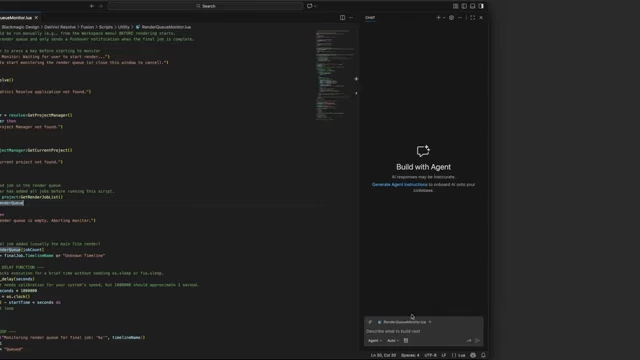Start a New Chat with plus icon

(x=438, y=18)
